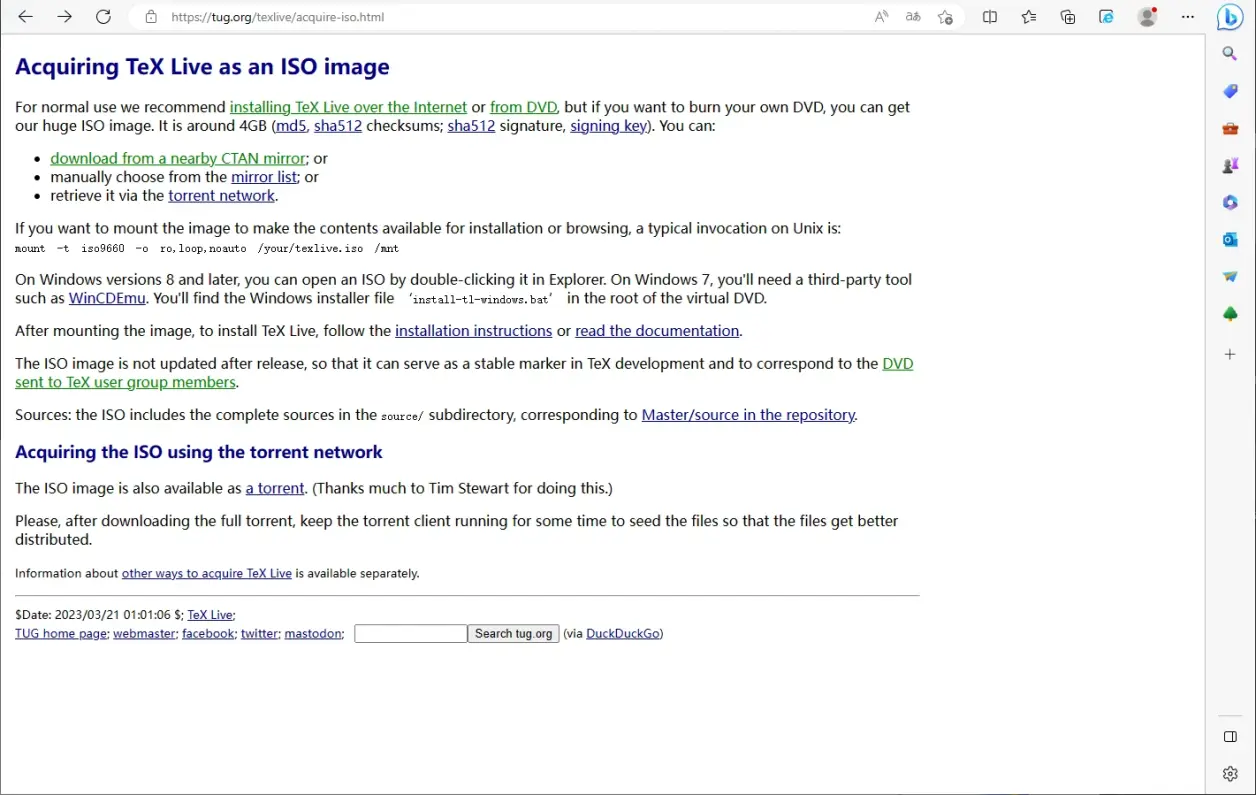Open the mastodon link
The image size is (1256, 795).
(313, 634)
